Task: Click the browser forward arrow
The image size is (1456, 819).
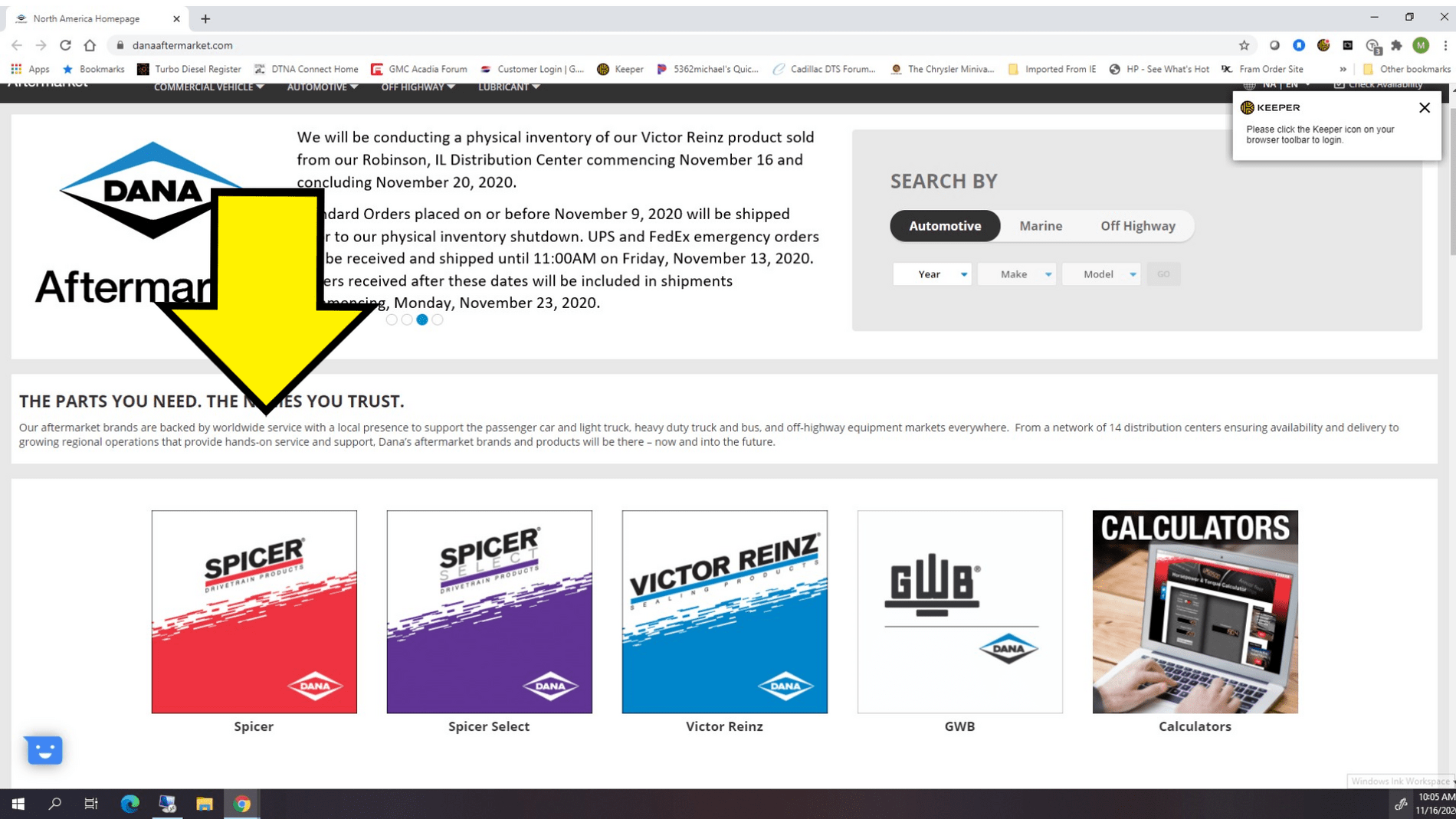Action: [x=41, y=45]
